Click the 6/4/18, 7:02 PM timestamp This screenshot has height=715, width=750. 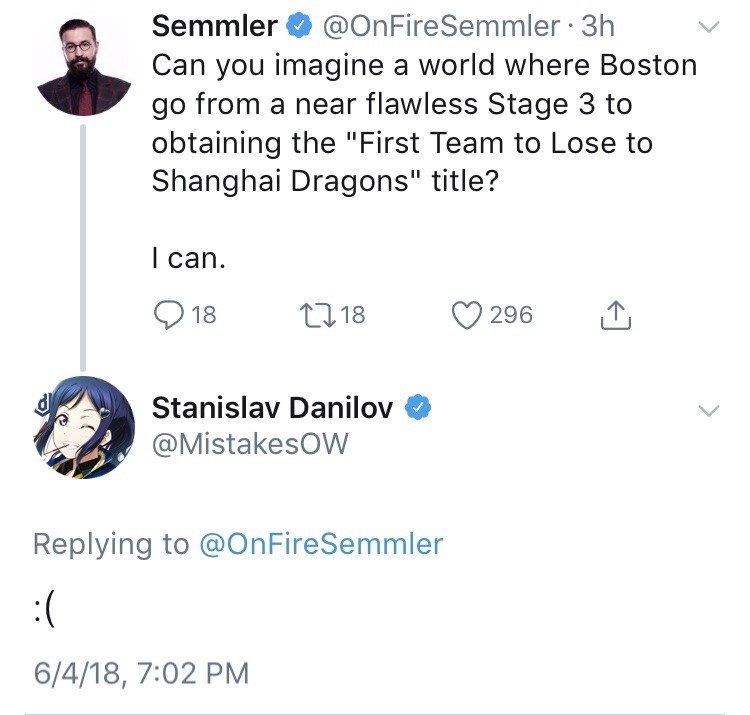(140, 672)
